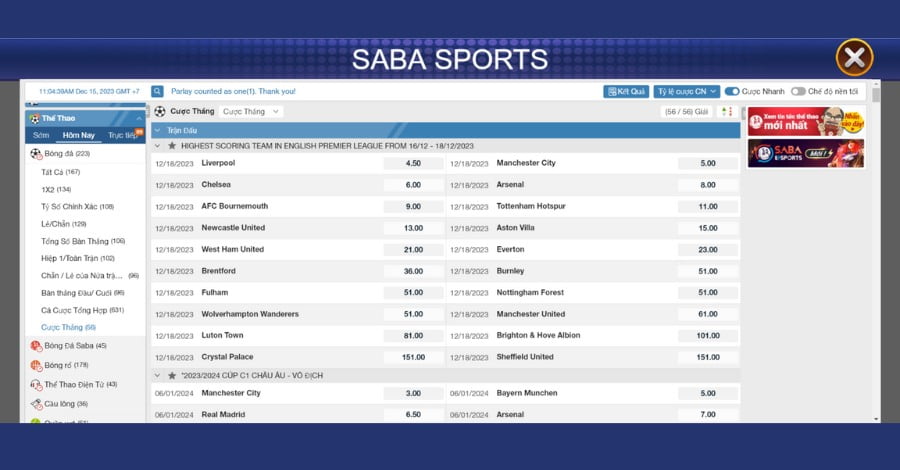Click the Thể Thao soccer ball icon
Viewport: 900px width, 470px height.
pyautogui.click(x=35, y=118)
